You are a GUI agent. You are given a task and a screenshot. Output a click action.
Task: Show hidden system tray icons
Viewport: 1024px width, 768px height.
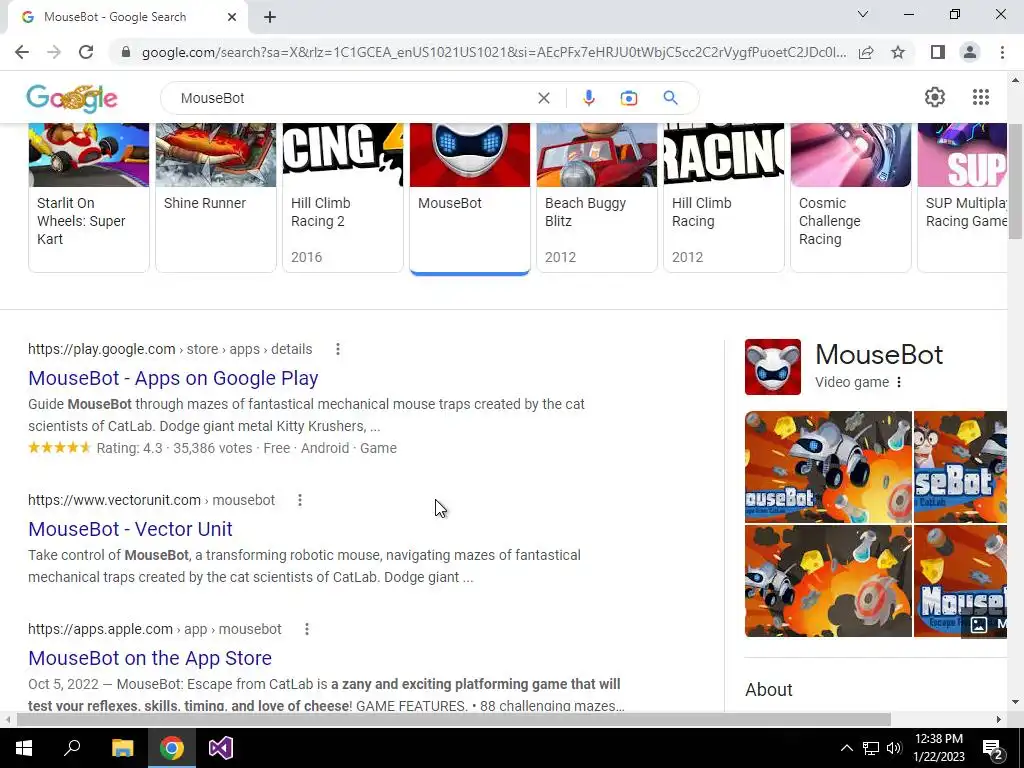coord(846,748)
